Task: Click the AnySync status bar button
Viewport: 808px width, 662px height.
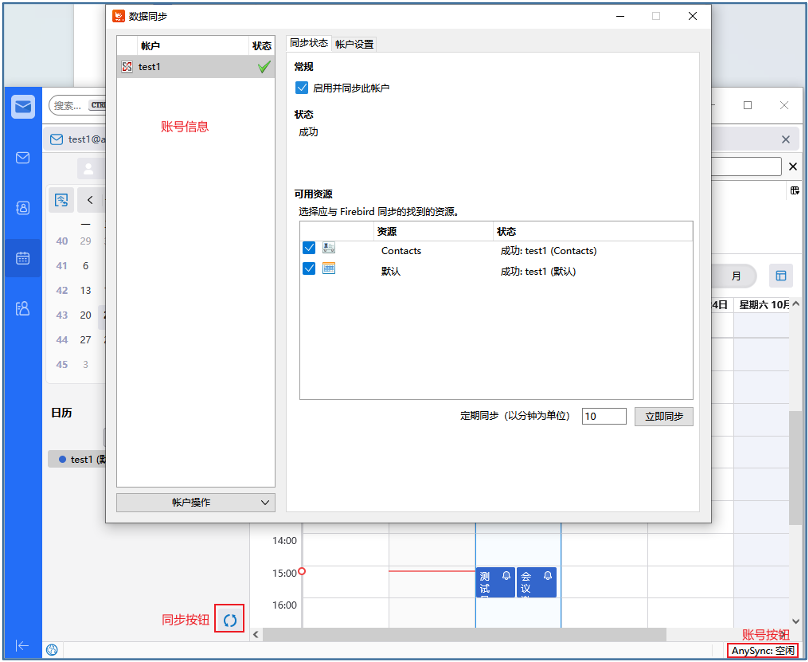Action: tap(762, 650)
